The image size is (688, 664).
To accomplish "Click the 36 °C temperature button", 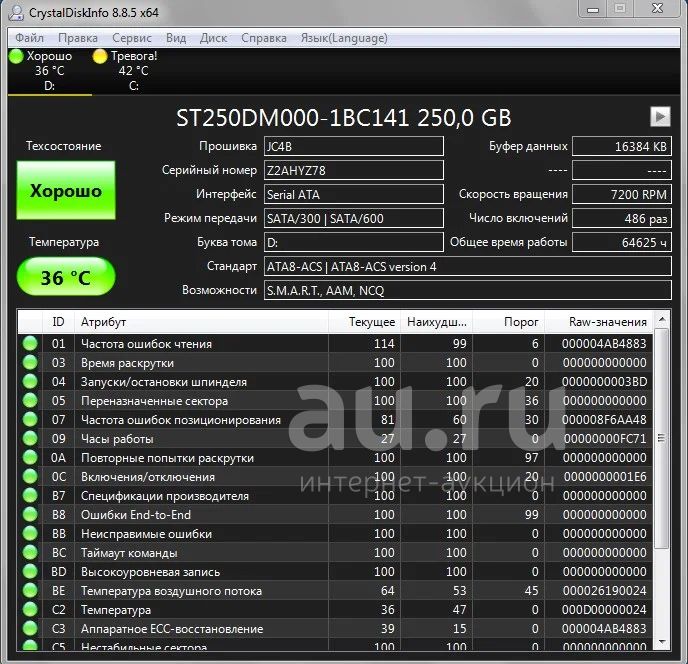I will (66, 276).
